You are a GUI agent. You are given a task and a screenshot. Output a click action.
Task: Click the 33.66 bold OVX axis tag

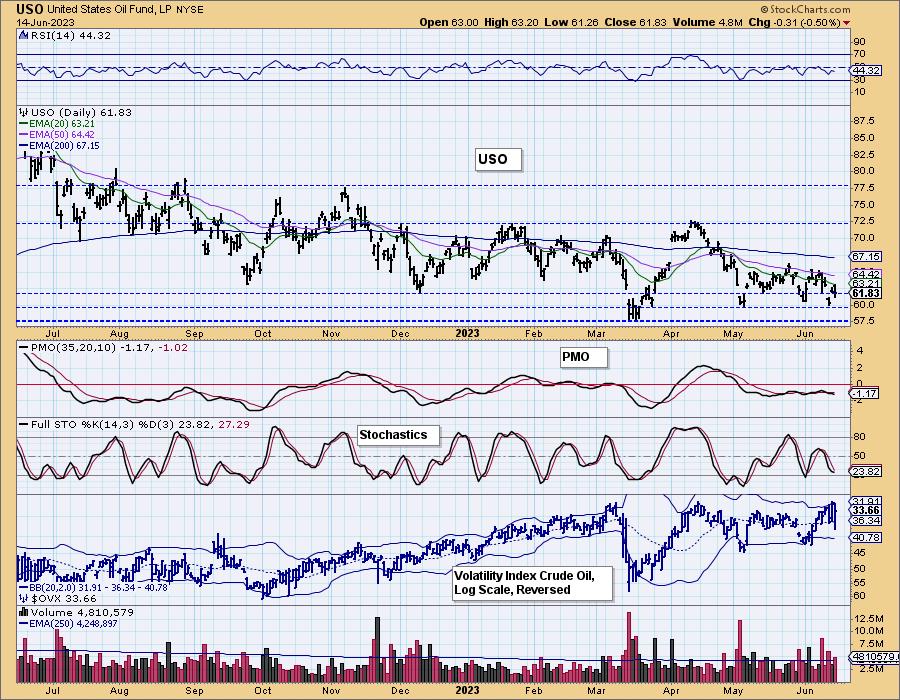[866, 510]
